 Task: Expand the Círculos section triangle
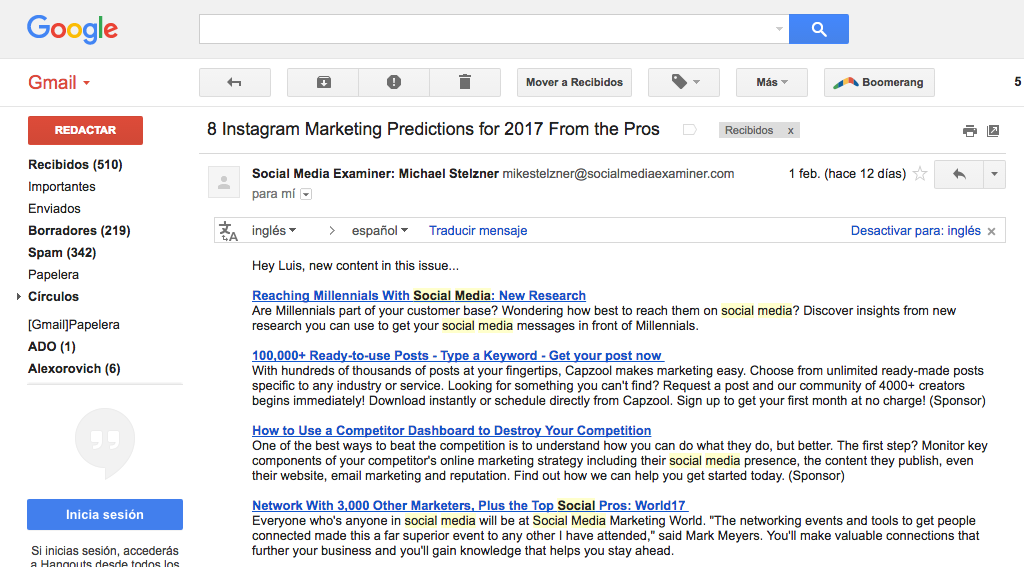coord(18,297)
